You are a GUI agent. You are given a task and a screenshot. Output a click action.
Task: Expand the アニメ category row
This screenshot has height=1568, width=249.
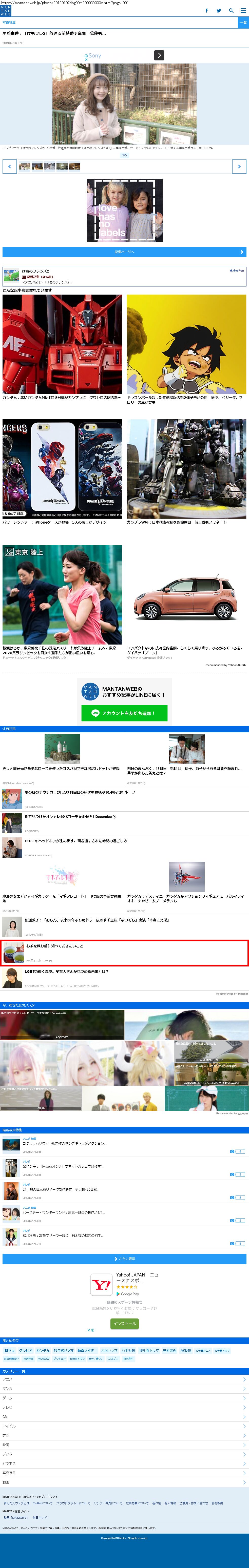pyautogui.click(x=124, y=1379)
